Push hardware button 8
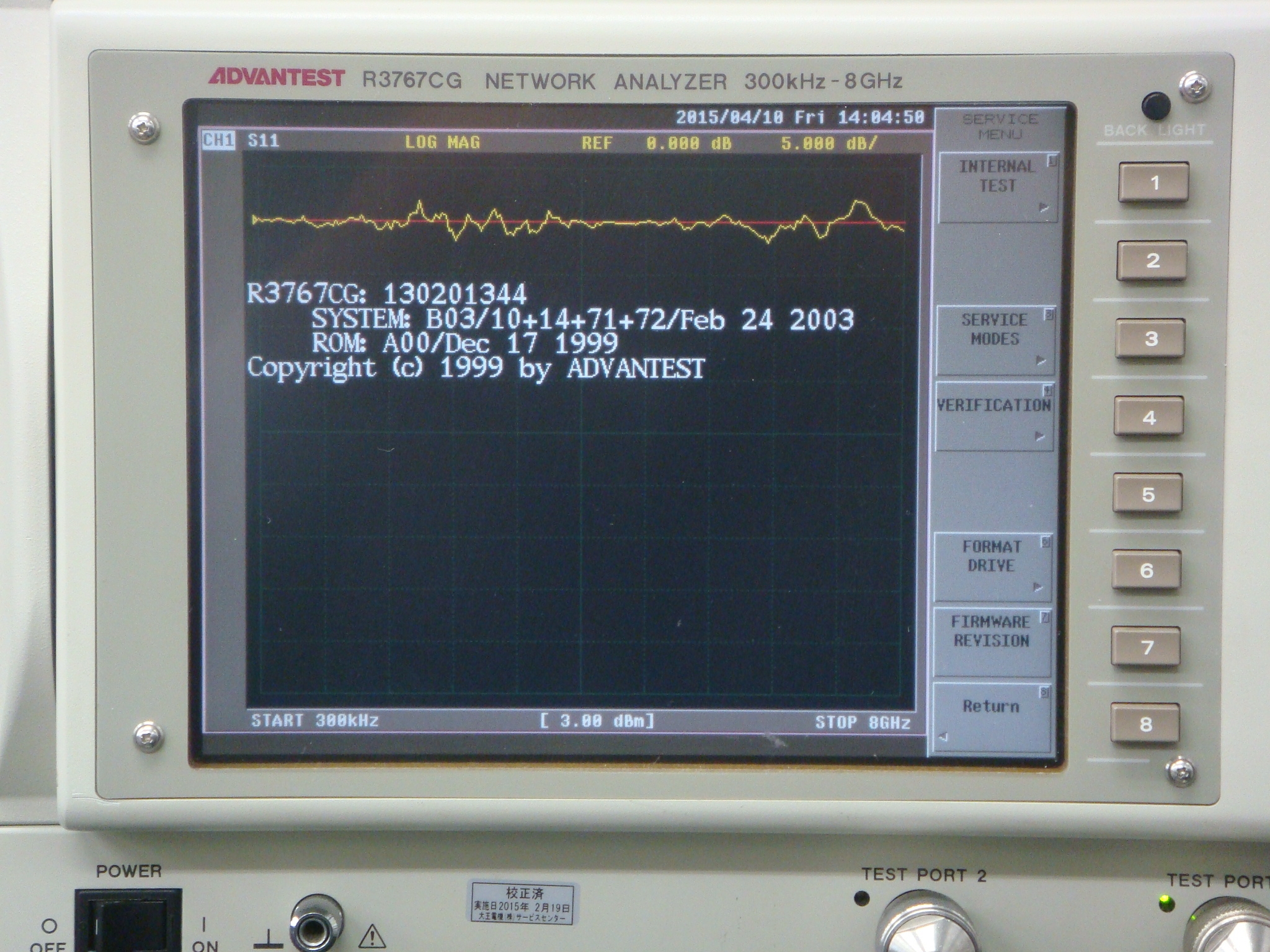Image resolution: width=1270 pixels, height=952 pixels. [1145, 723]
